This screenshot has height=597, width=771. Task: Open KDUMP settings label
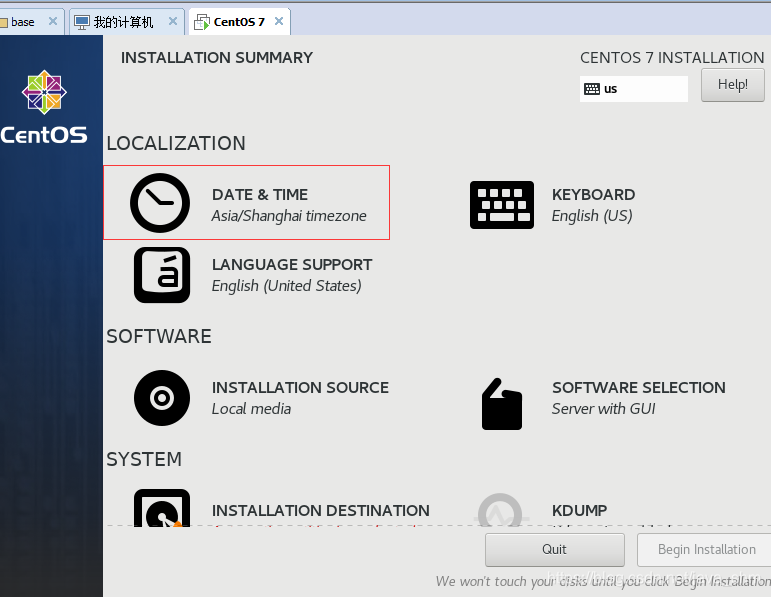click(x=579, y=510)
